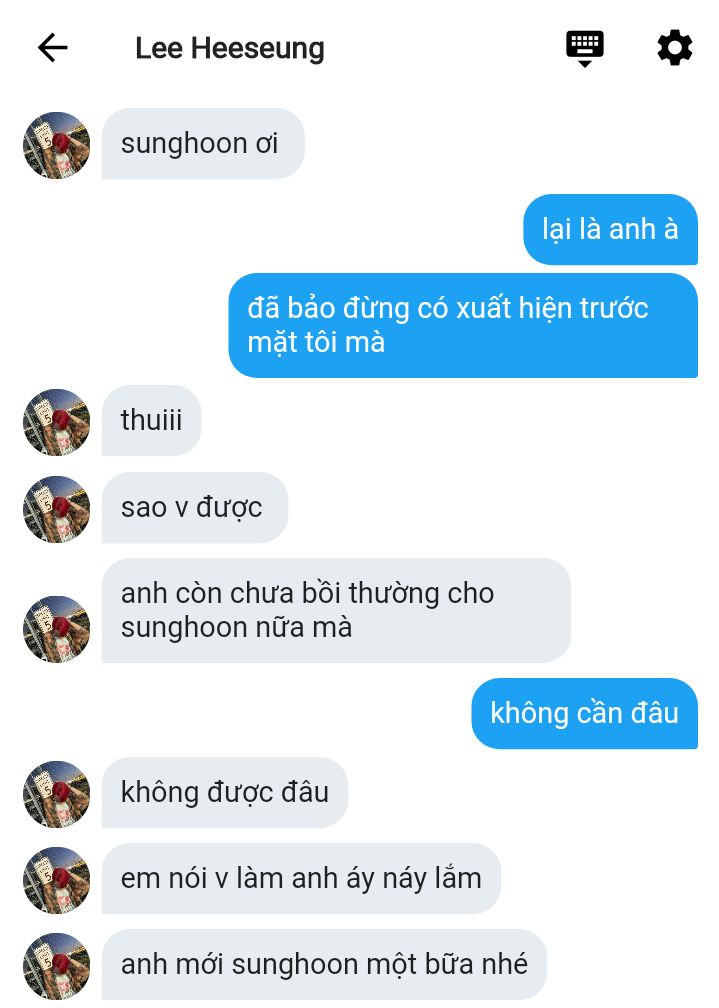Select 'em nói v làm anh áy náy' message
The image size is (719, 1008).
pyautogui.click(x=301, y=878)
